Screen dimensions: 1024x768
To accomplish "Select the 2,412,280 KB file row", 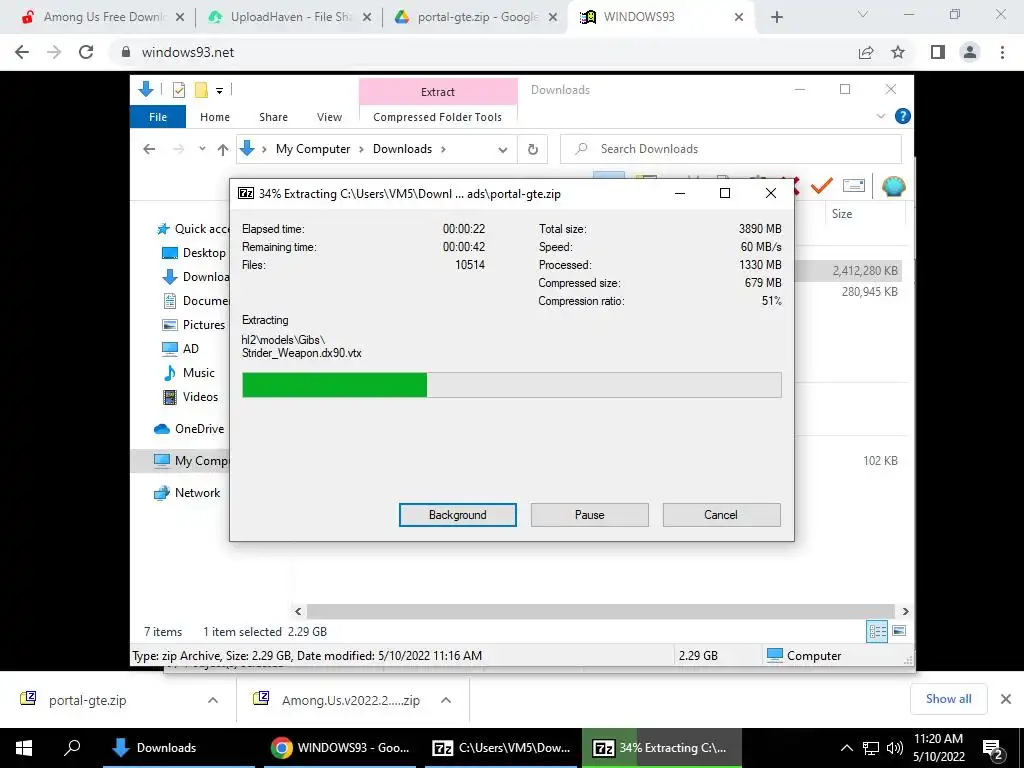I will click(x=848, y=270).
